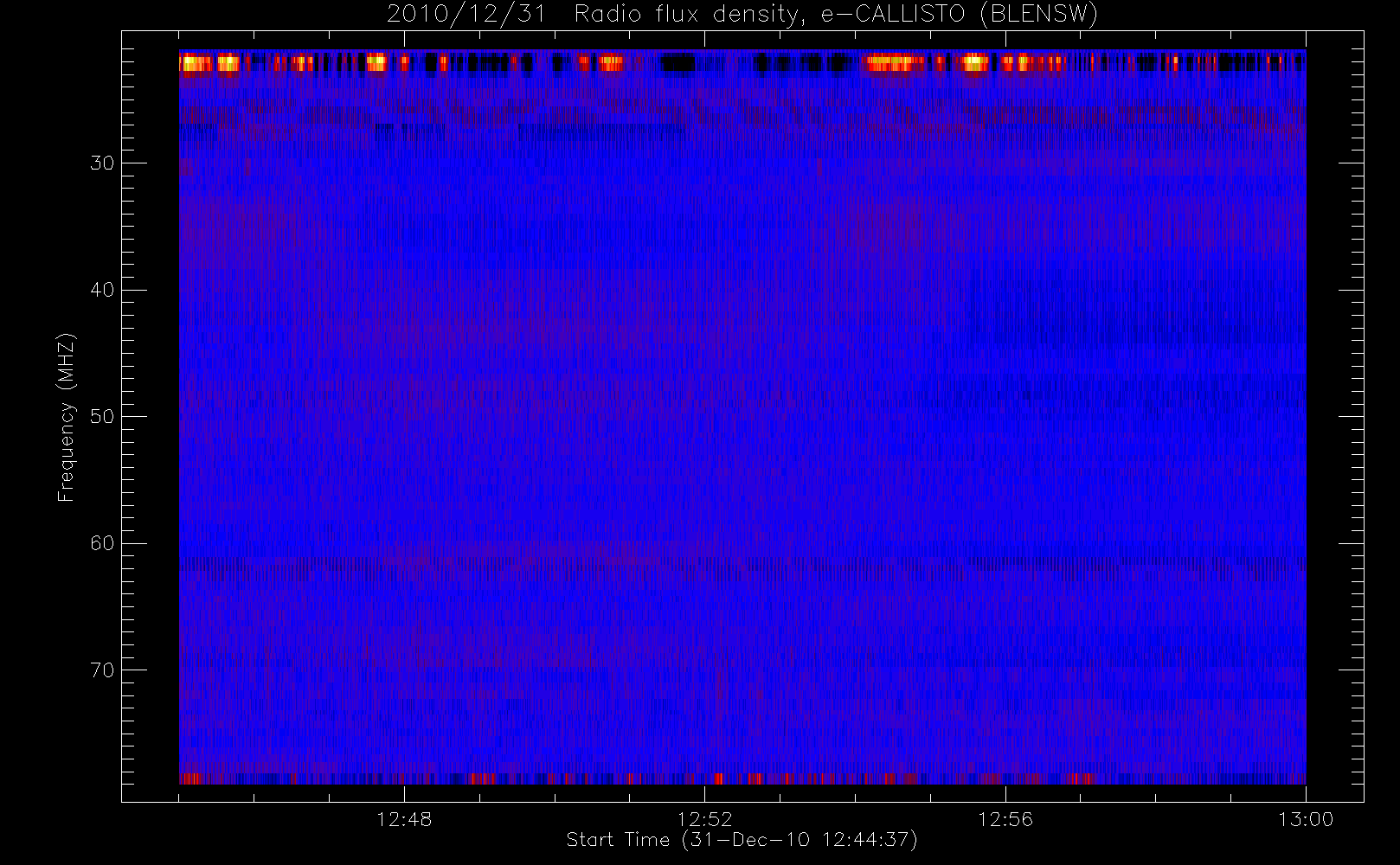Click the 40 MHz frequency tick label
The height and width of the screenshot is (865, 1400).
point(102,290)
